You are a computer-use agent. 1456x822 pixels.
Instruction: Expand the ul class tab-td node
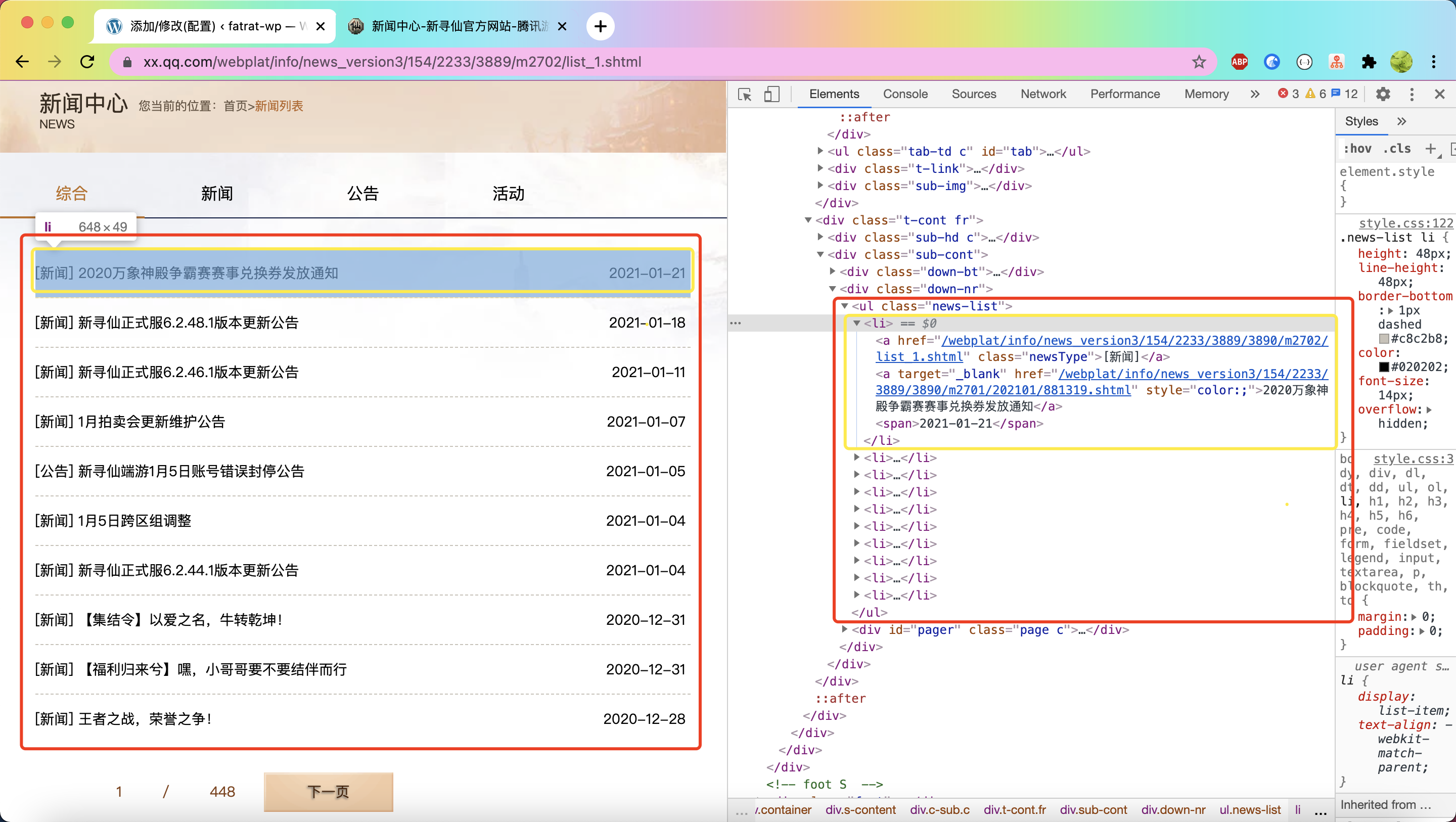820,151
